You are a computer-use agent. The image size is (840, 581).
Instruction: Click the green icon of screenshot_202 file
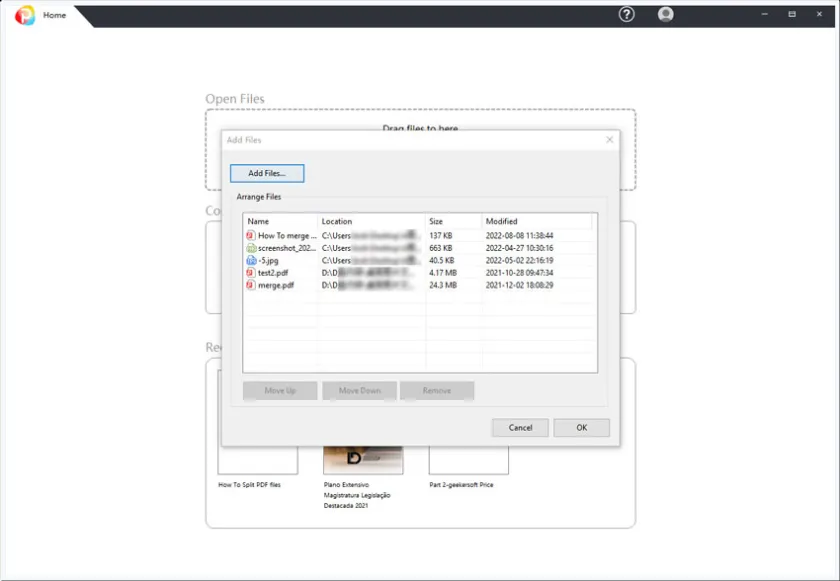pyautogui.click(x=251, y=248)
